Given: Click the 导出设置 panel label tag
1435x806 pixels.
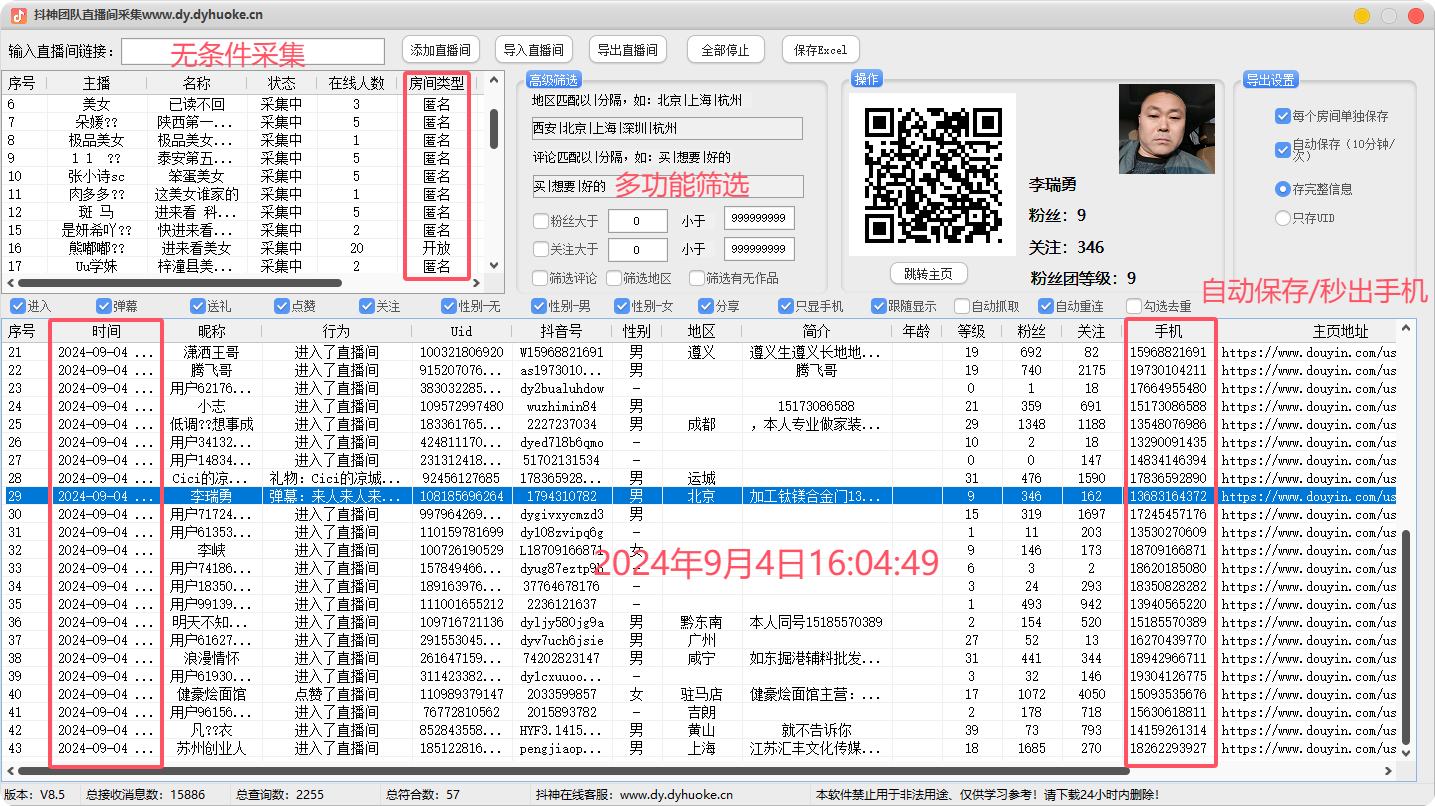Looking at the screenshot, I should point(1270,78).
